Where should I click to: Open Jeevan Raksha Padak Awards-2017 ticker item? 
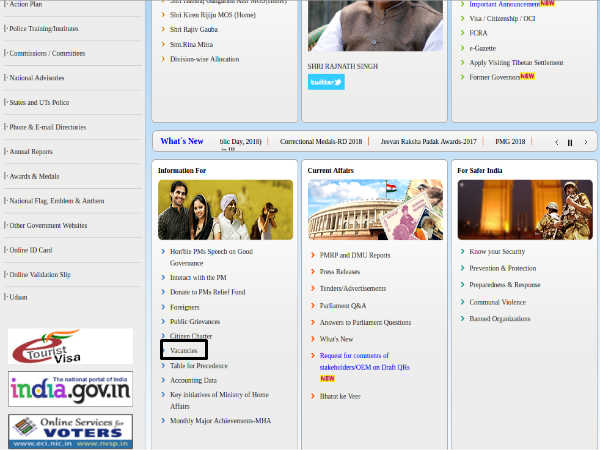428,142
